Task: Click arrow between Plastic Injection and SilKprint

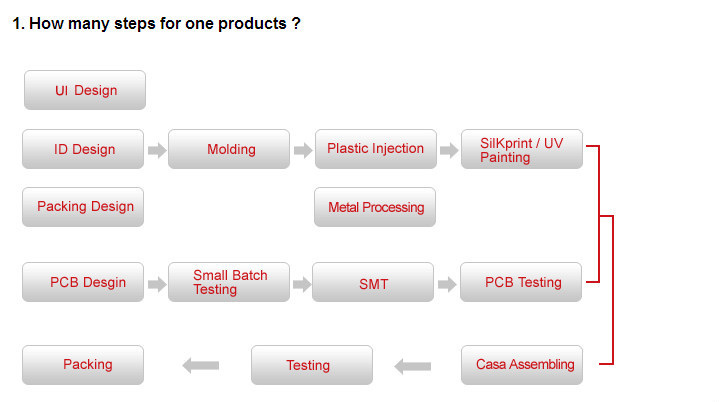Action: click(x=449, y=150)
